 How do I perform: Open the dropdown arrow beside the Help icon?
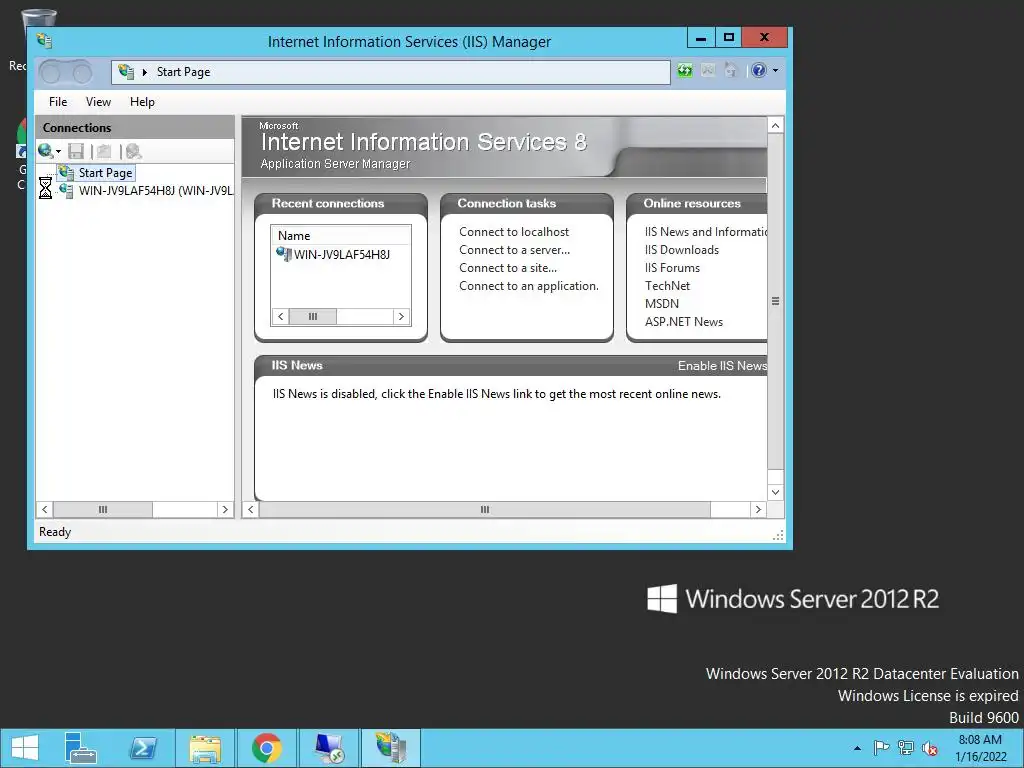(775, 71)
